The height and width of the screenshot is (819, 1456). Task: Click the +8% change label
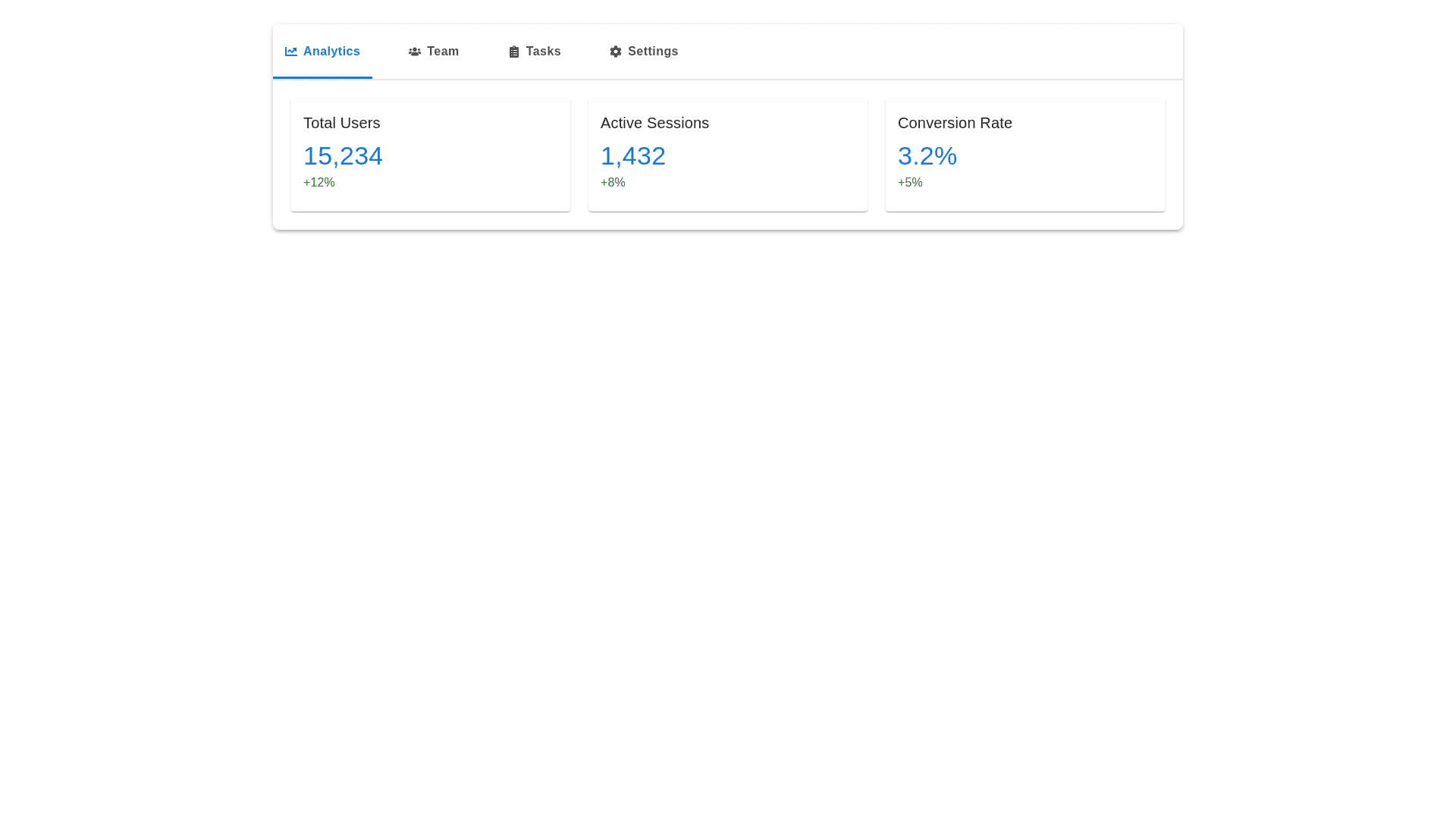tap(613, 183)
